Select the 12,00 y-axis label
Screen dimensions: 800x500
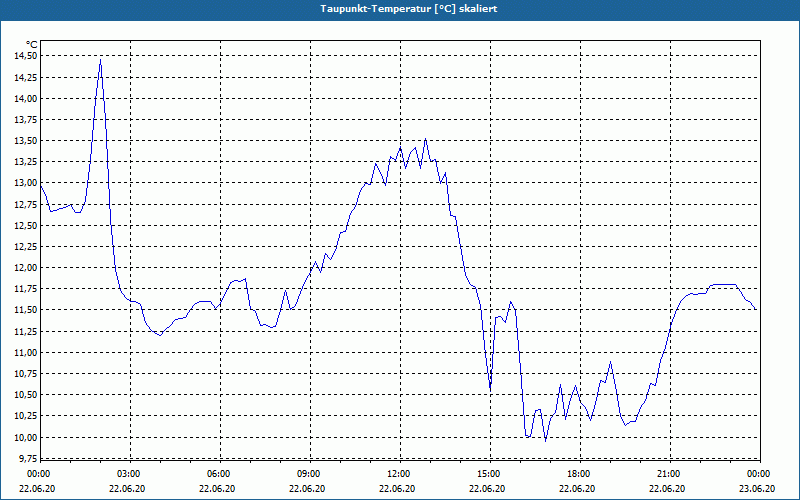[x=26, y=267]
